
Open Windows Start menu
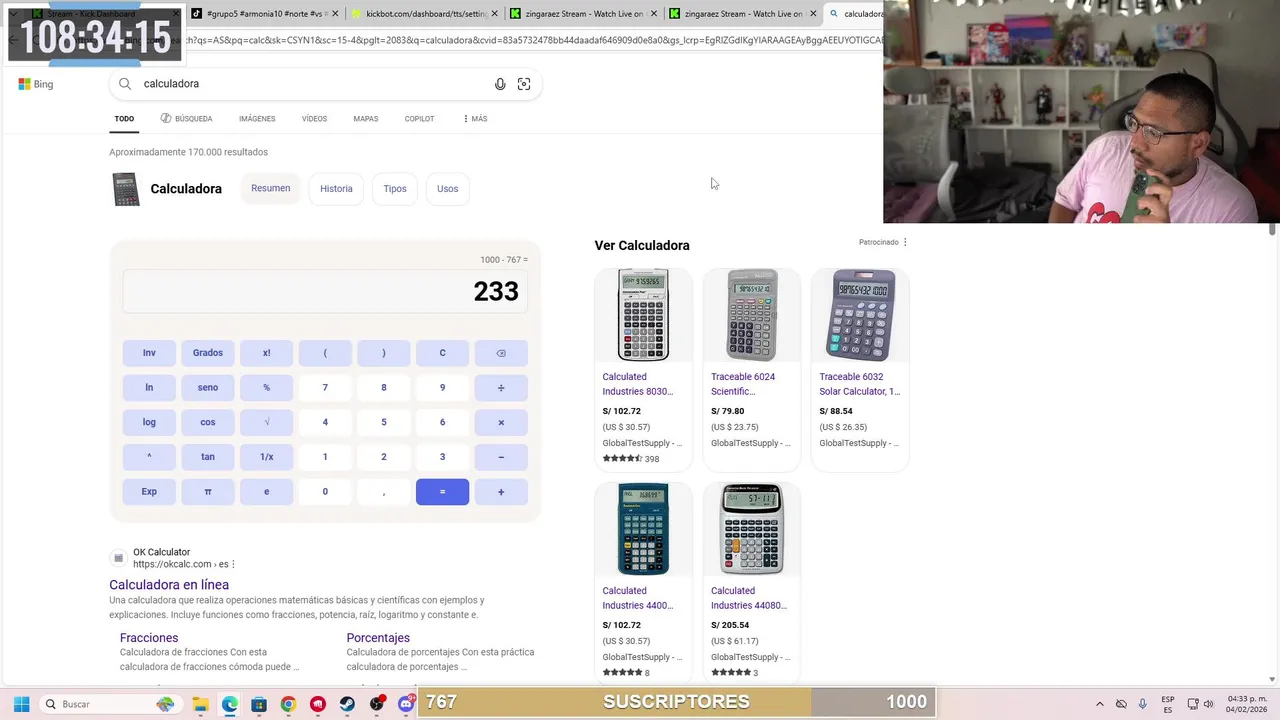[x=21, y=704]
